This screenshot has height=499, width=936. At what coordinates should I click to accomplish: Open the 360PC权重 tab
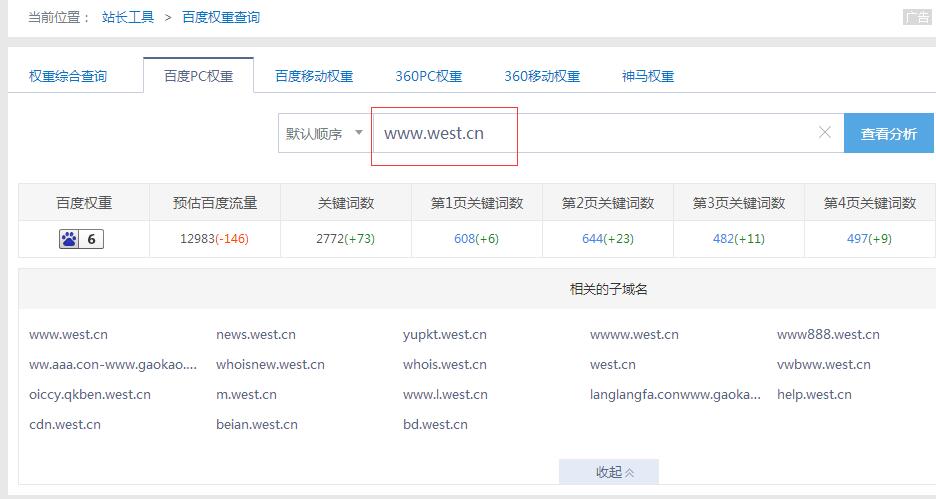click(x=428, y=76)
